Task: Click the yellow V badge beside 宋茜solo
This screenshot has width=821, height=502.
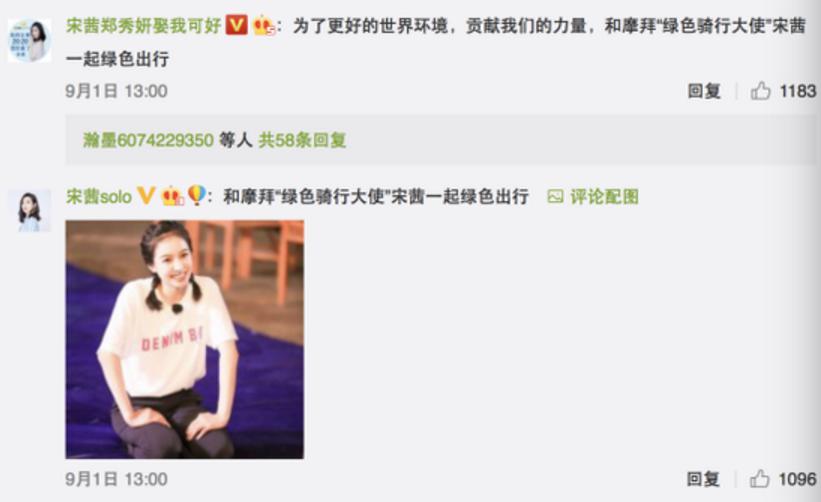Action: [146, 196]
